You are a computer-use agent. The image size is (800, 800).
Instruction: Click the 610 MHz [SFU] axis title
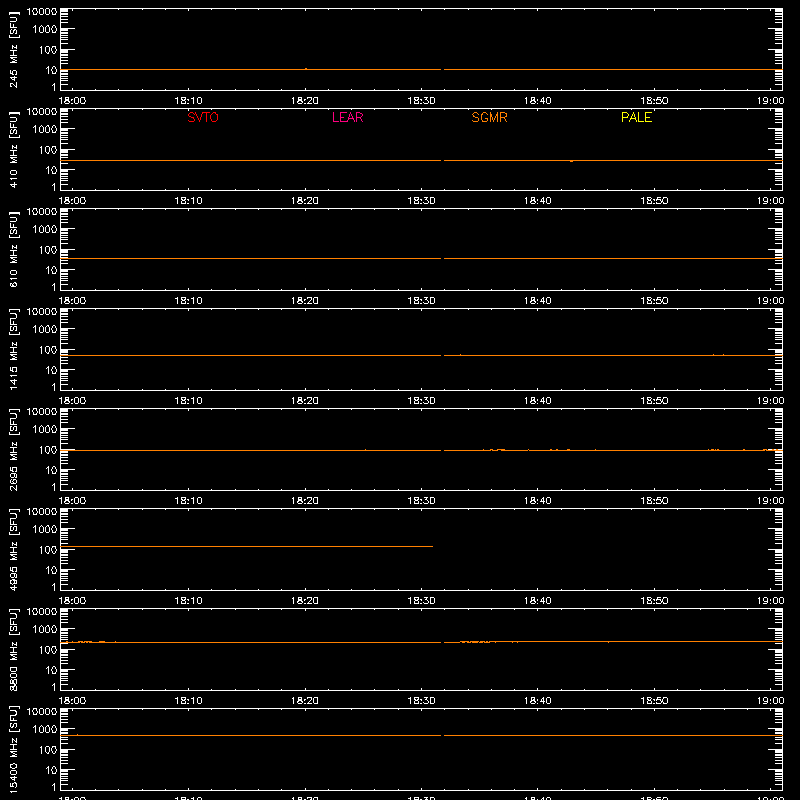pos(13,249)
